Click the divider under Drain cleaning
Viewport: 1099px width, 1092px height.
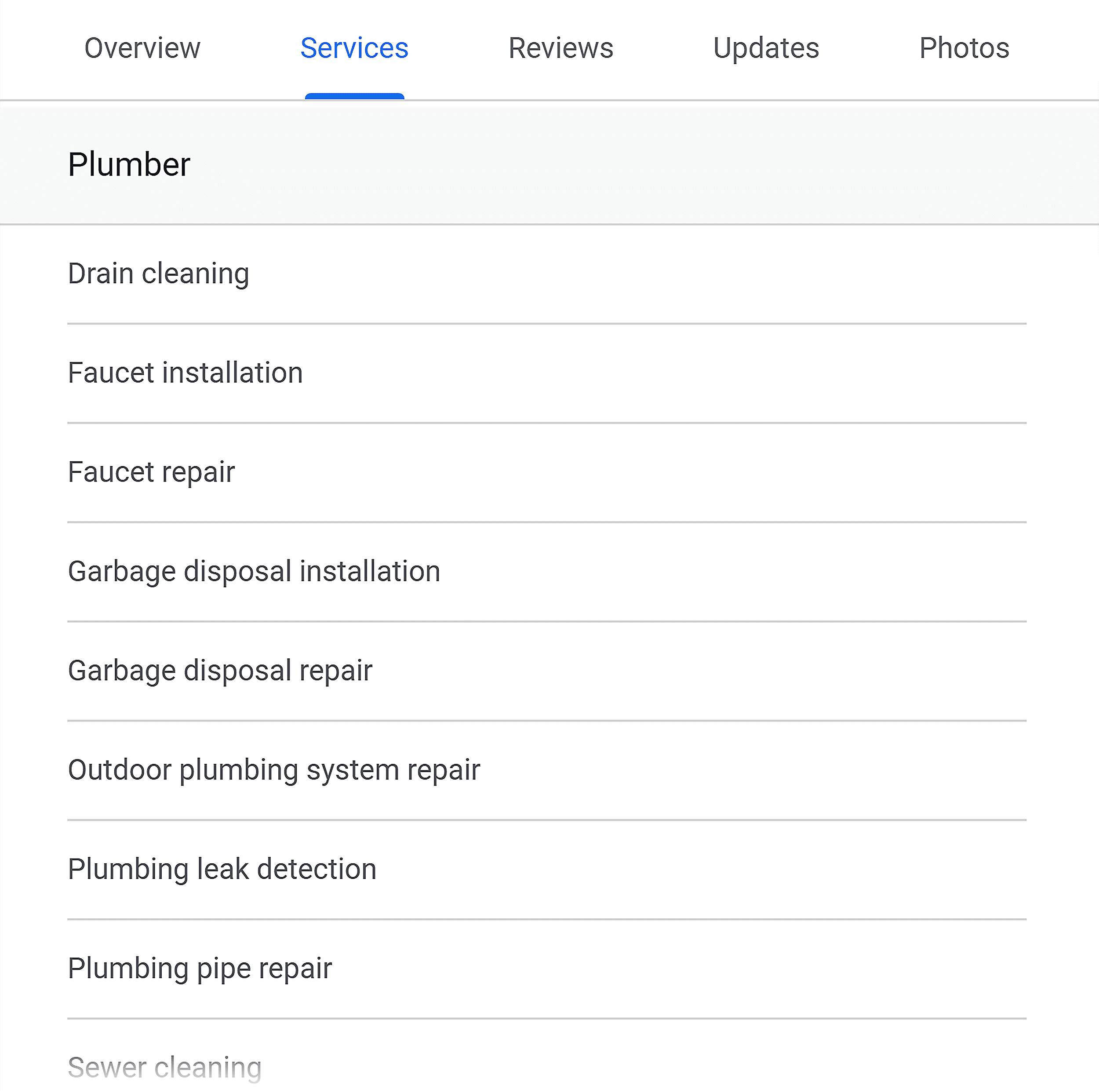pyautogui.click(x=546, y=323)
